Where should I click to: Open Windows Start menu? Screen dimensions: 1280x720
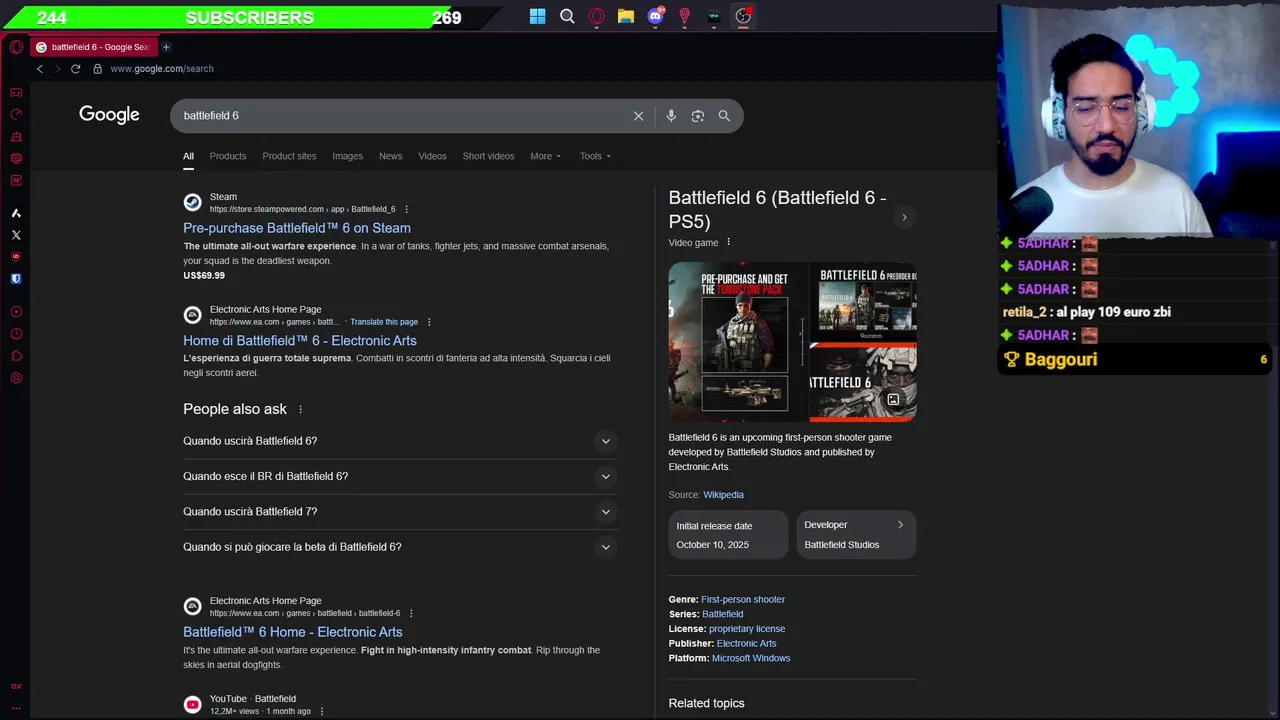[x=538, y=16]
